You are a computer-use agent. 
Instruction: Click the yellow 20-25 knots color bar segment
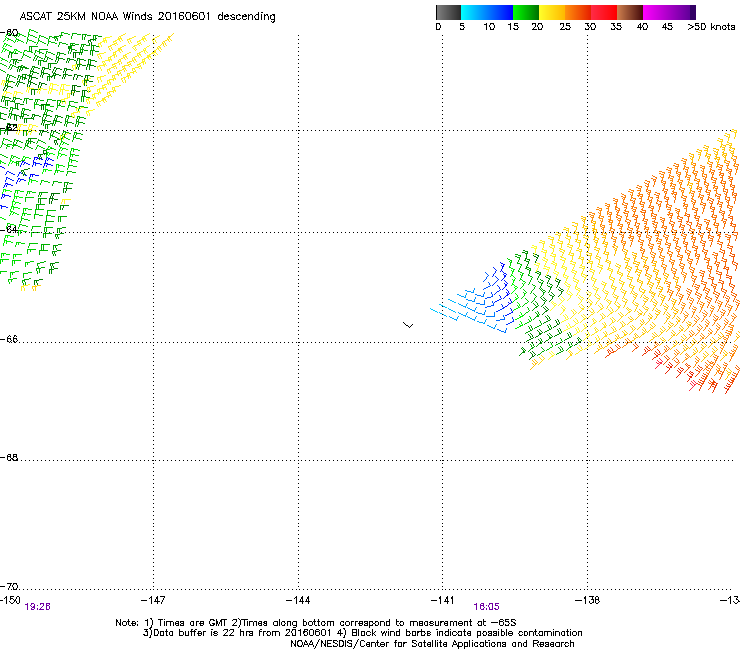coord(552,12)
